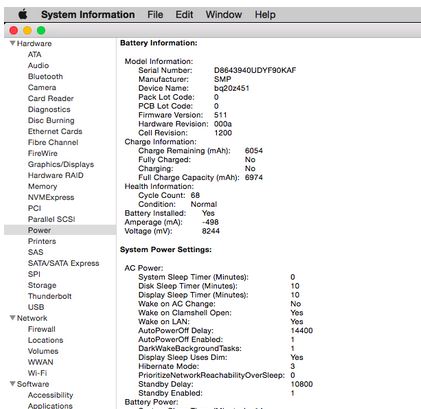Select SPI in the sidebar
This screenshot has height=409, width=421.
click(34, 274)
